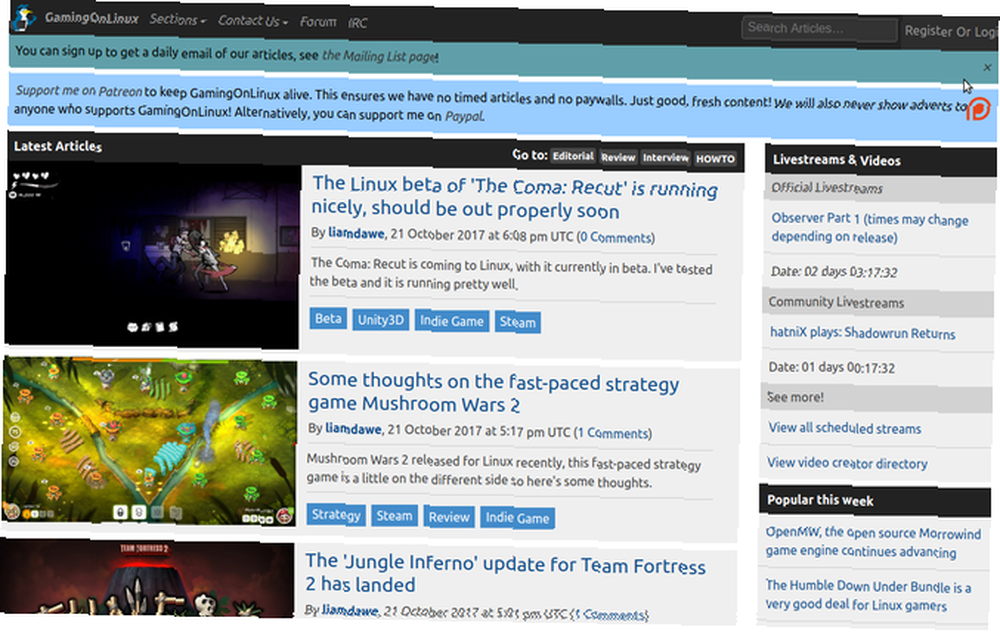The width and height of the screenshot is (1000, 633).
Task: Read the Mushroom Wars 2 thoughts article
Action: pyautogui.click(x=493, y=393)
